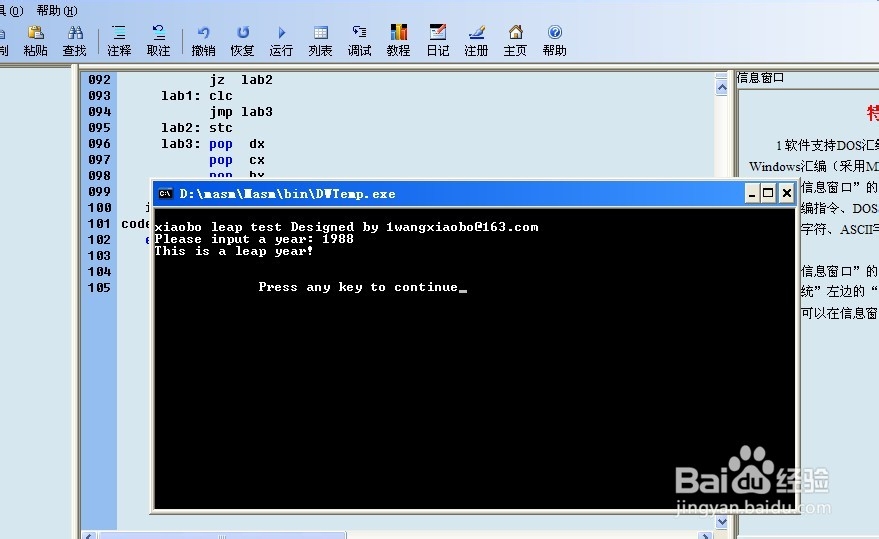Image resolution: width=879 pixels, height=539 pixels.
Task: Click the editor scrollbar down arrow
Action: (722, 522)
